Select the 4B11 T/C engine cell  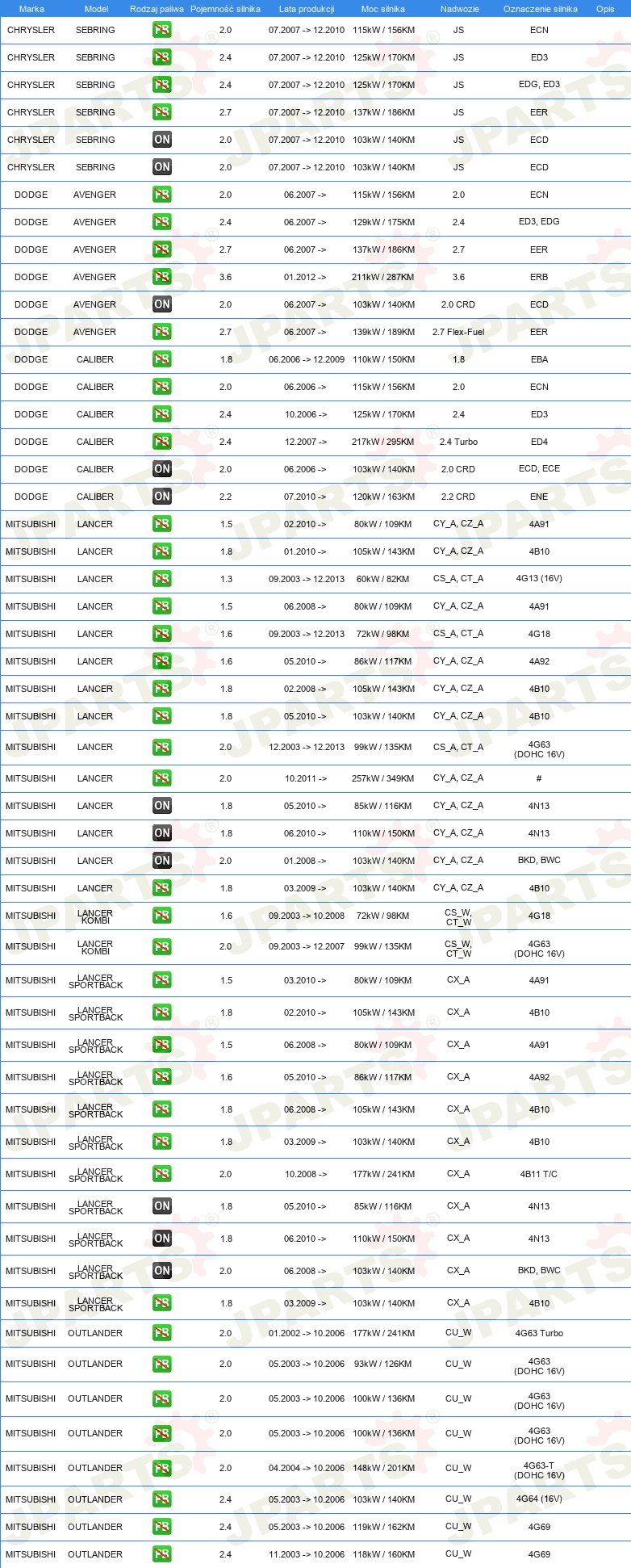539,1174
